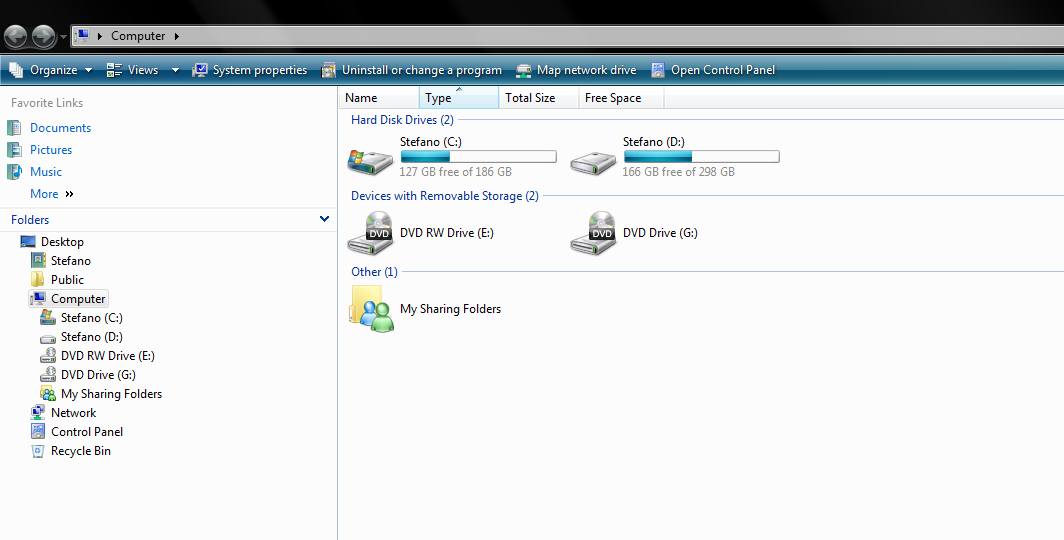
Task: Click the DVD RW Drive (E:) large icon
Action: pyautogui.click(x=370, y=233)
